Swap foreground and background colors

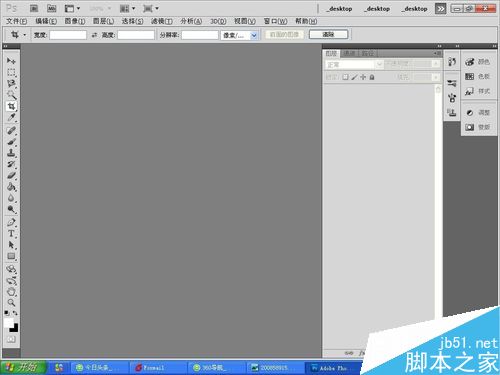click(15, 313)
